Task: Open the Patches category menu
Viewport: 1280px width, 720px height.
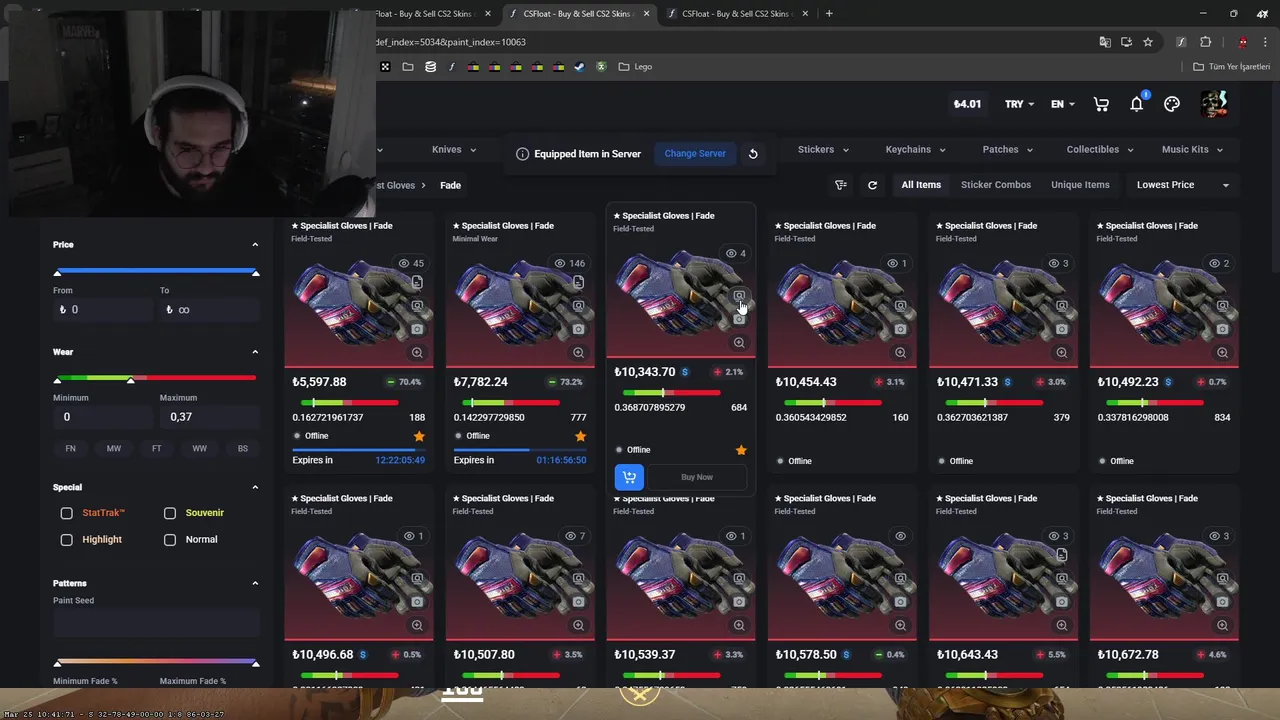Action: tap(1007, 150)
